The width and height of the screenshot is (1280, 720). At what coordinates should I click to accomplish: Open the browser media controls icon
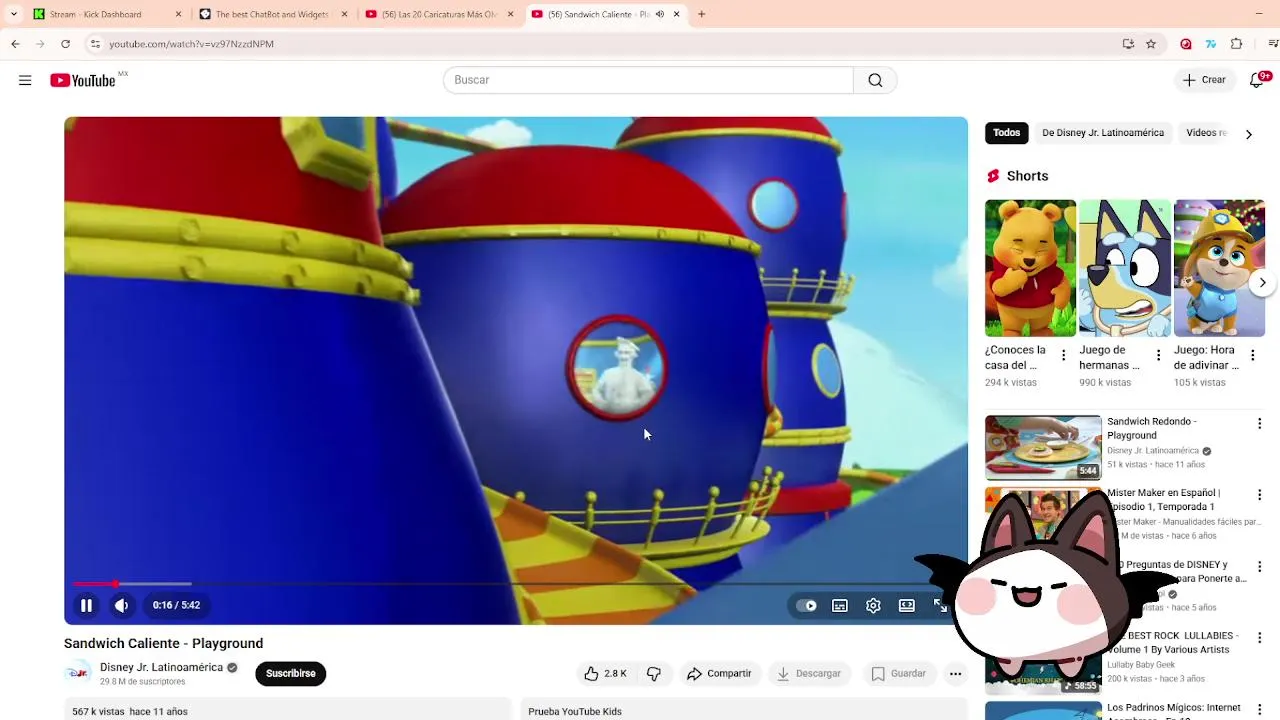point(1273,44)
